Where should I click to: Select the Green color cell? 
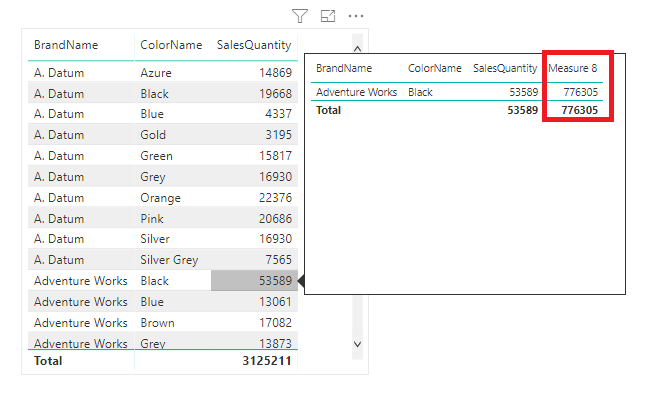click(157, 156)
